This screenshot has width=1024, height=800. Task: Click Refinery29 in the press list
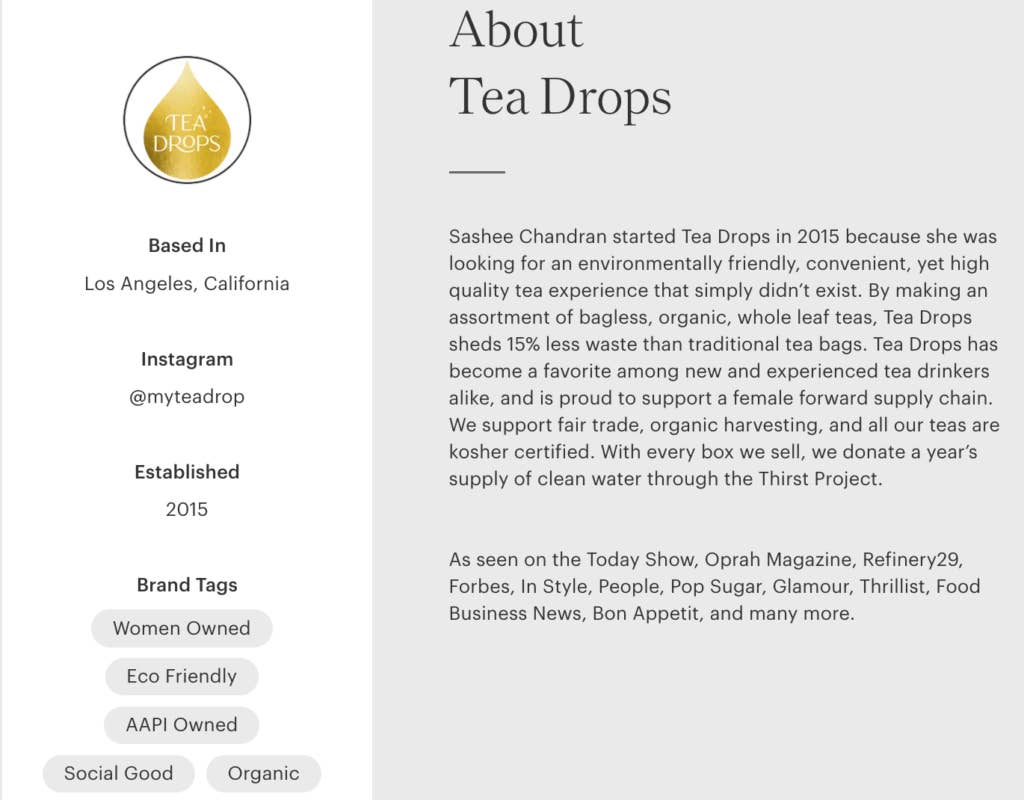912,559
